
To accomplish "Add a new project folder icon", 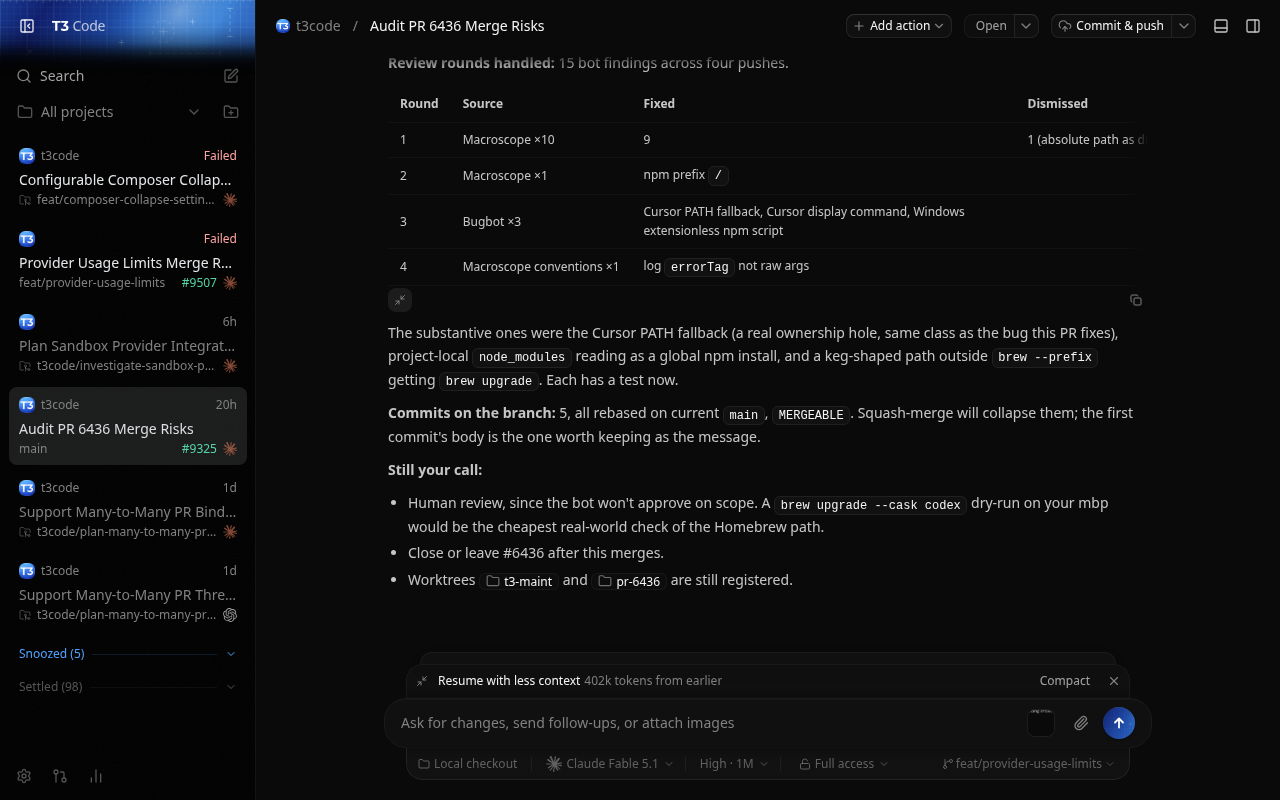I will [x=231, y=112].
